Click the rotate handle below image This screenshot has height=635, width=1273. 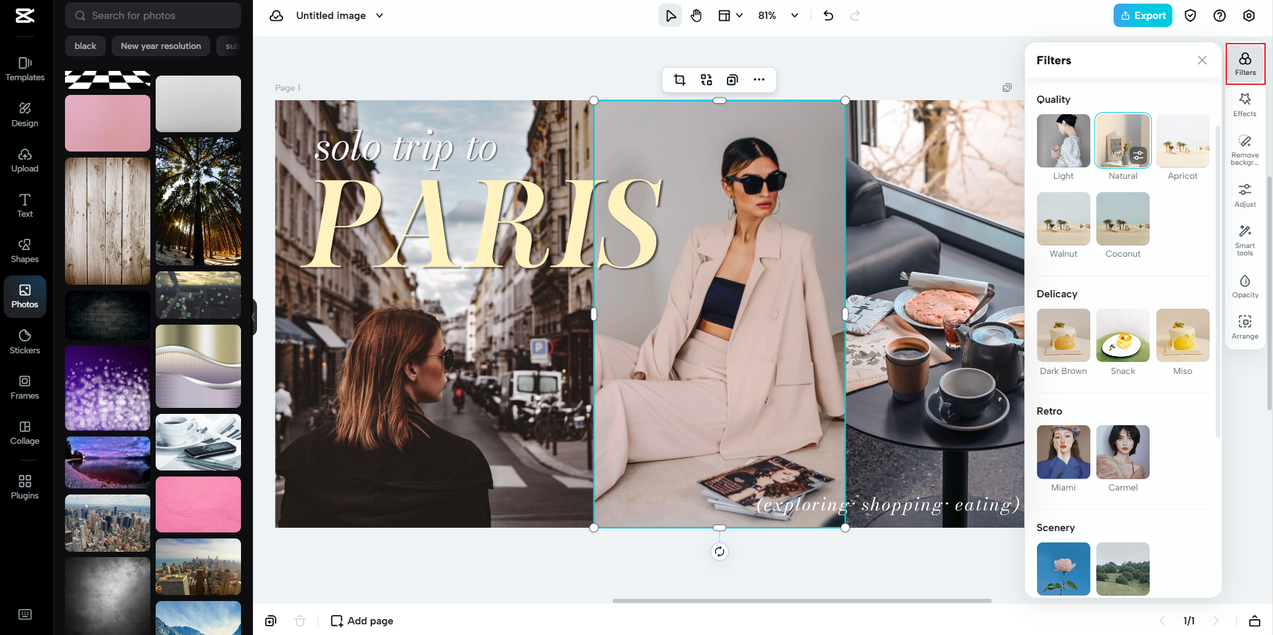click(719, 552)
